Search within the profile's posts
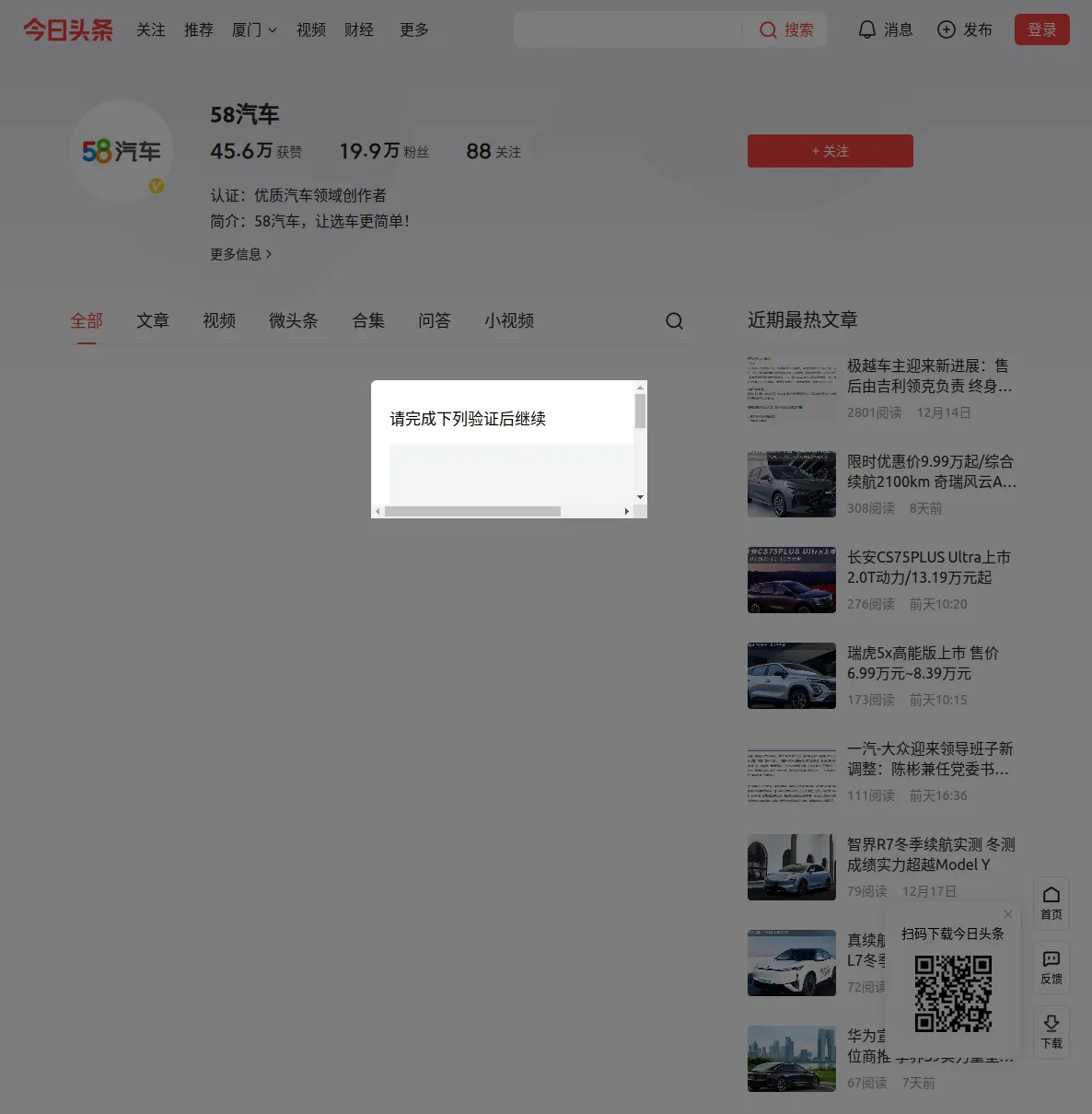The image size is (1092, 1114). [x=674, y=320]
